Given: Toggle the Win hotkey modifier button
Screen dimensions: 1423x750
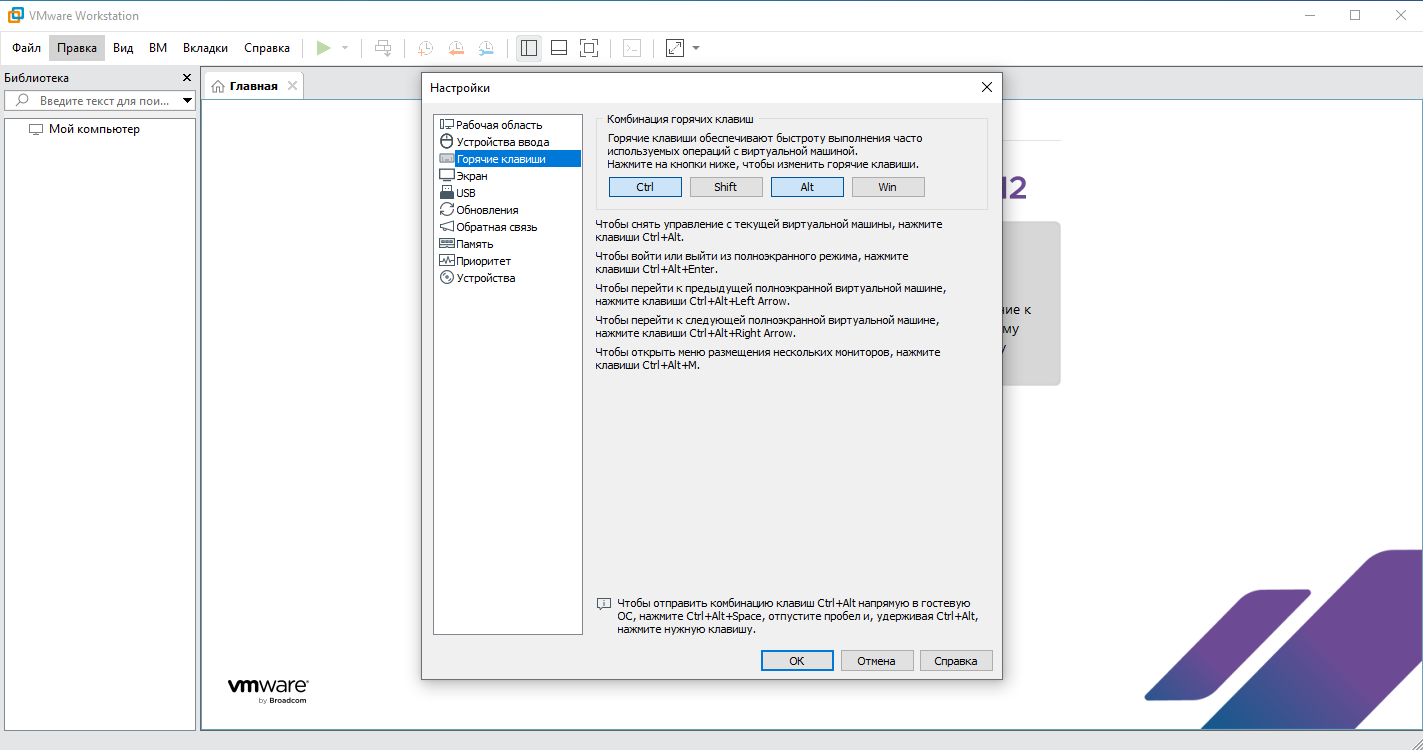Looking at the screenshot, I should [x=887, y=187].
